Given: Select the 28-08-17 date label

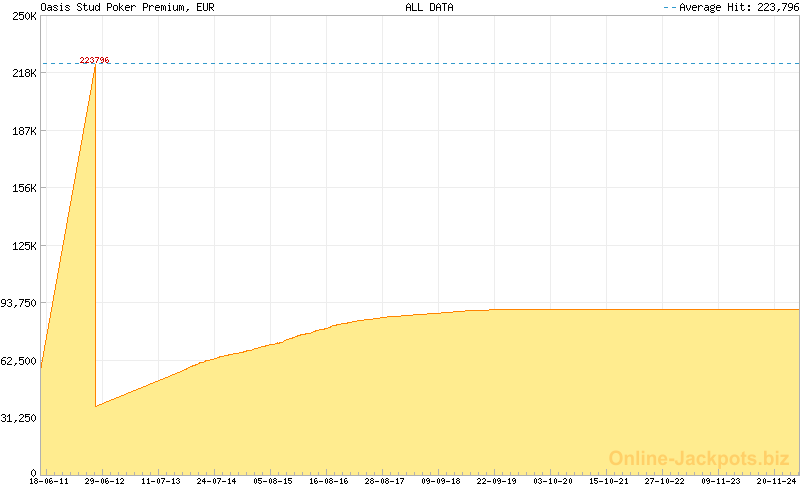Looking at the screenshot, I should pyautogui.click(x=385, y=481).
